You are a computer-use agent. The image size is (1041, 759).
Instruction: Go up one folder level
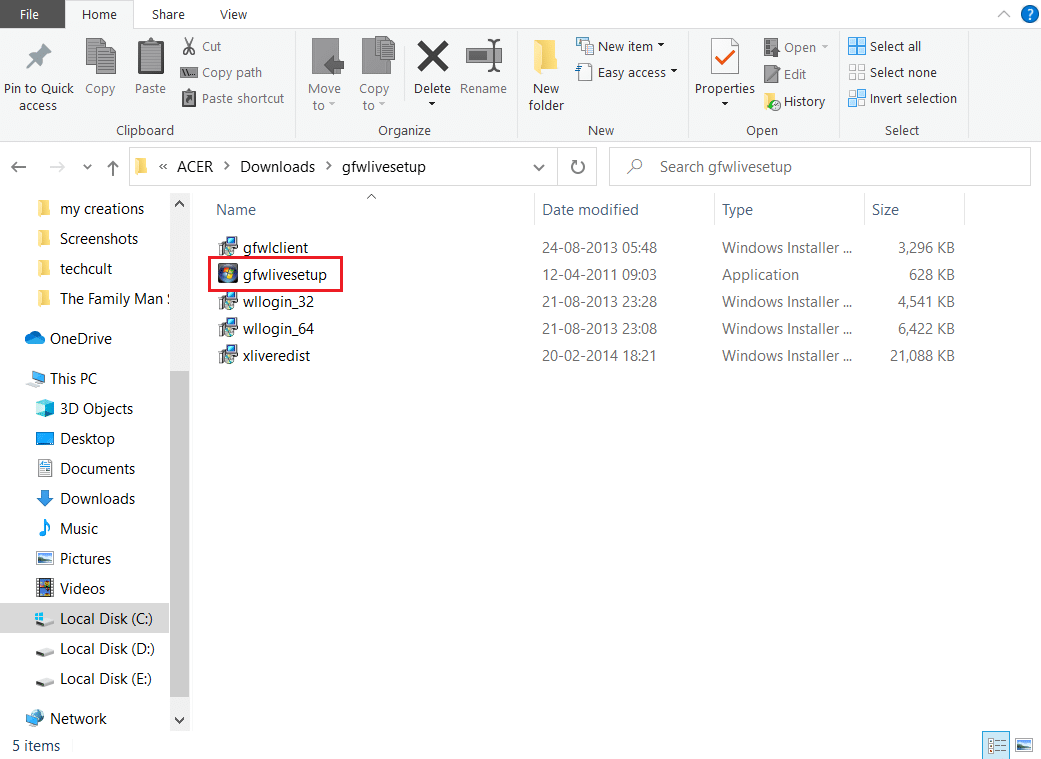pos(113,167)
